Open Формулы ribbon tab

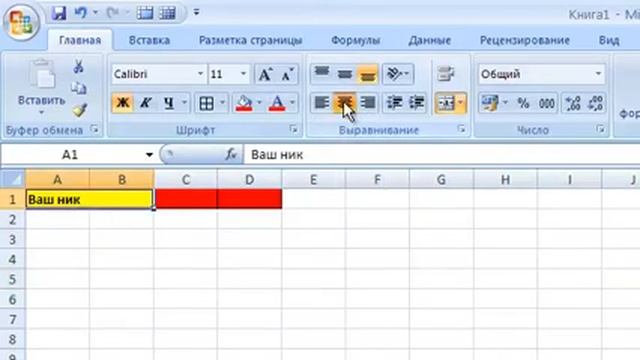pos(356,40)
